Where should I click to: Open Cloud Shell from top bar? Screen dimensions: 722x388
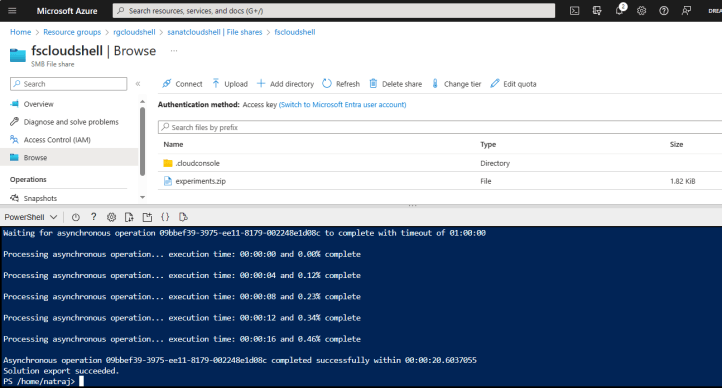pyautogui.click(x=574, y=11)
